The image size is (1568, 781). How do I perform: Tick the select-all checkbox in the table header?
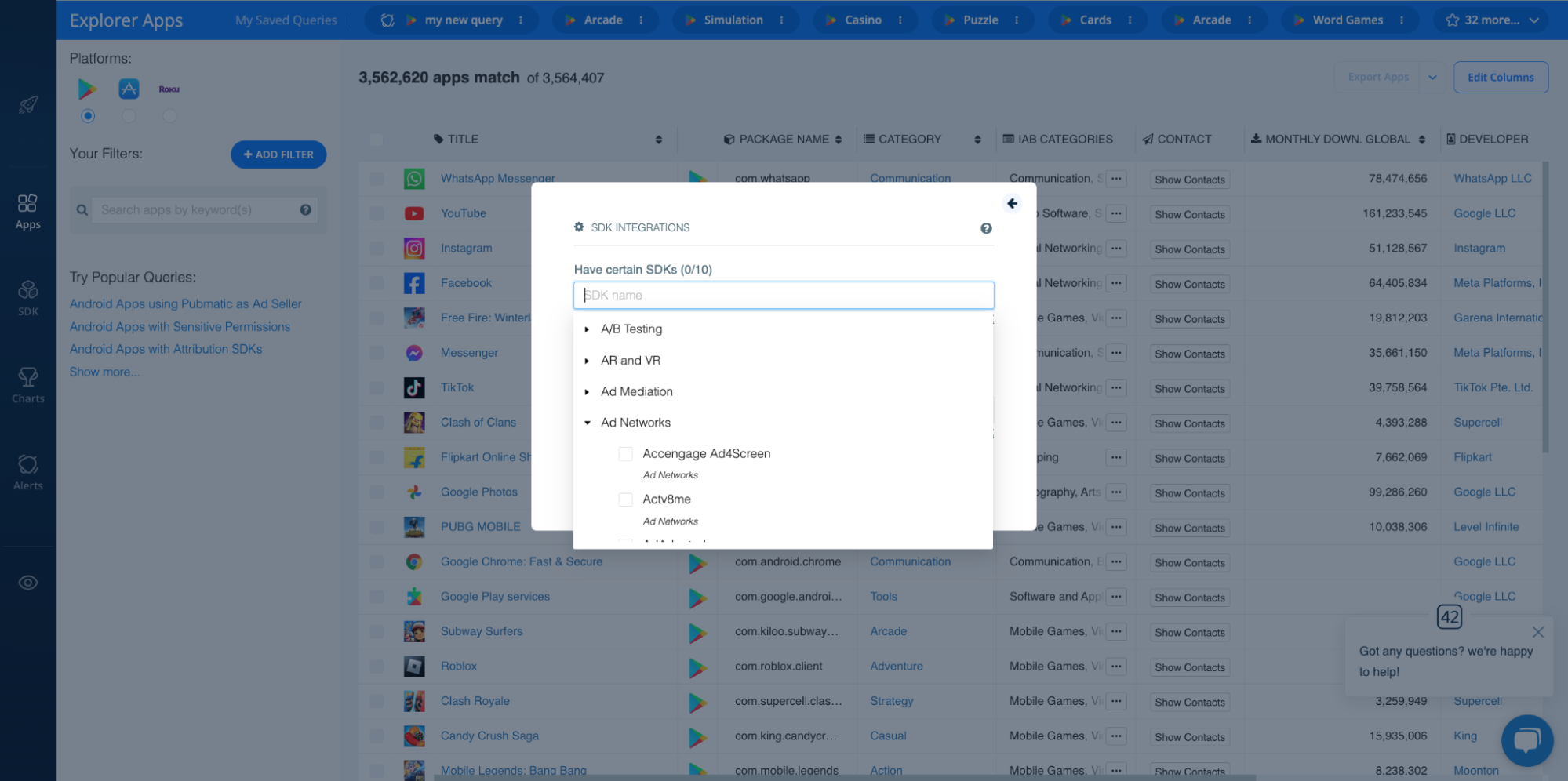(377, 140)
